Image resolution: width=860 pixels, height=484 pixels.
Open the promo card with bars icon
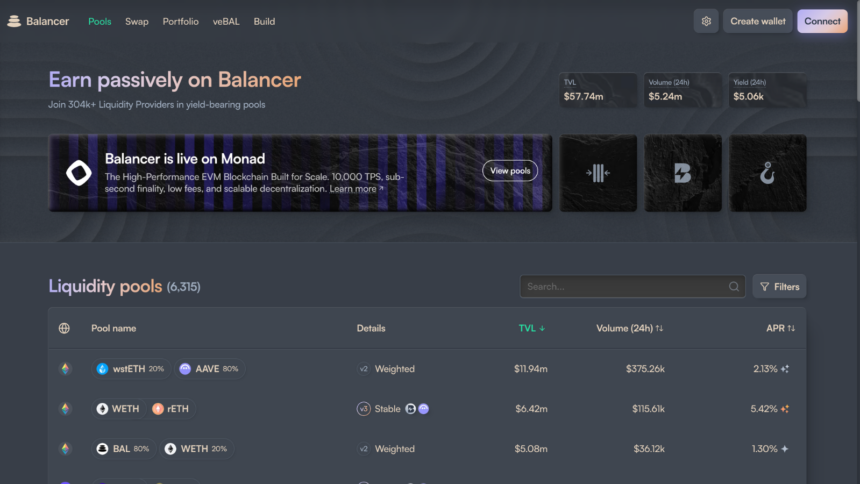tap(598, 173)
